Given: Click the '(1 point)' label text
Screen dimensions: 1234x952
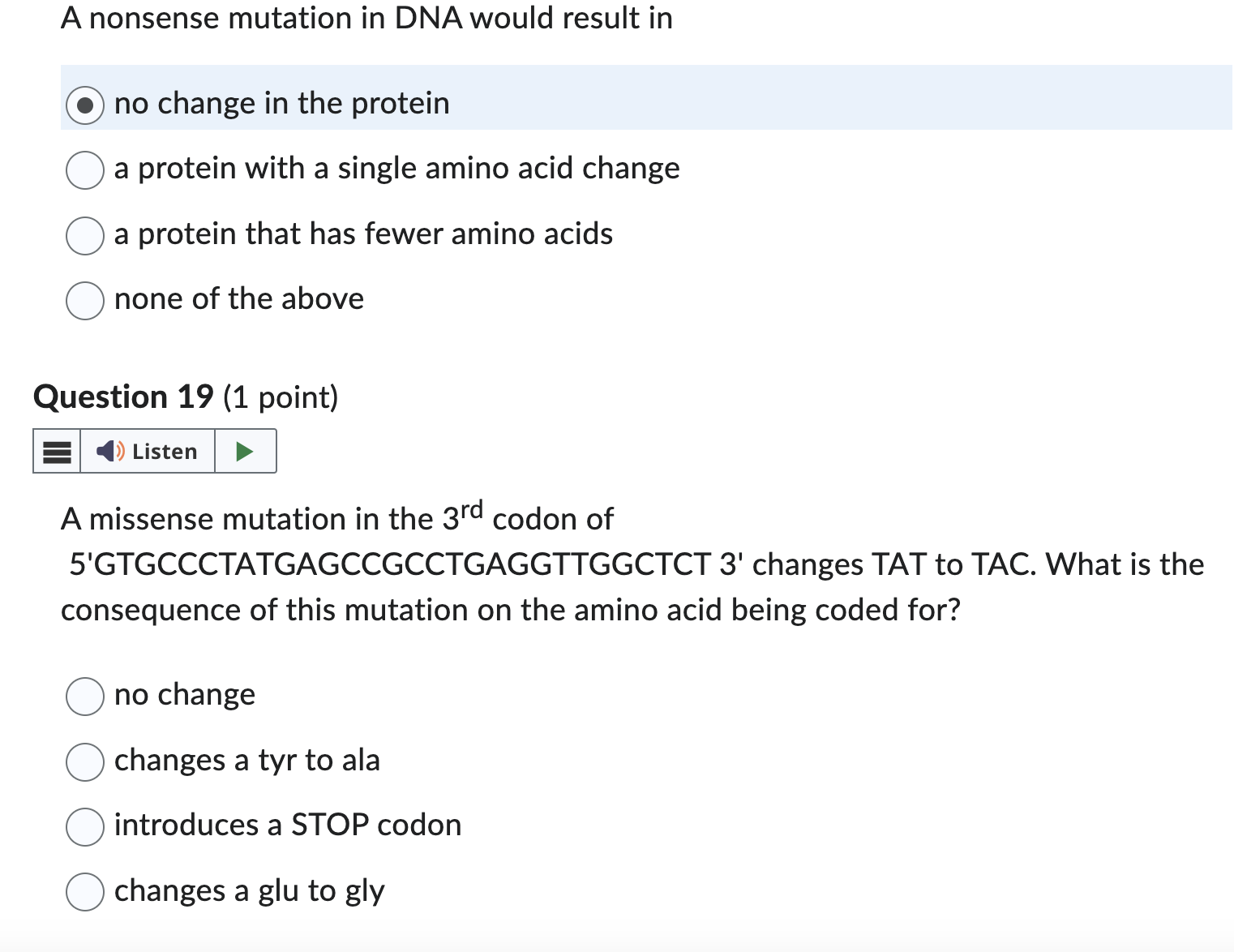Looking at the screenshot, I should (x=281, y=397).
